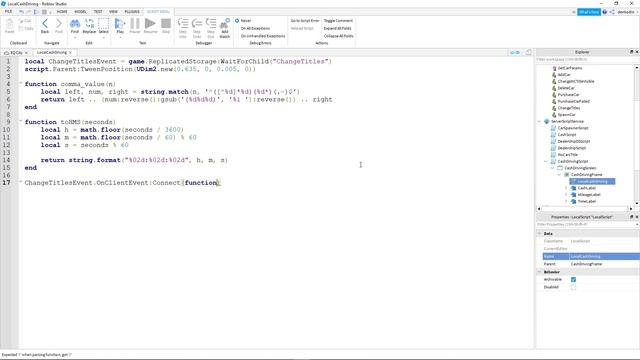Expand the CashLabel tree node
640x360 pixels.
[x=566, y=188]
